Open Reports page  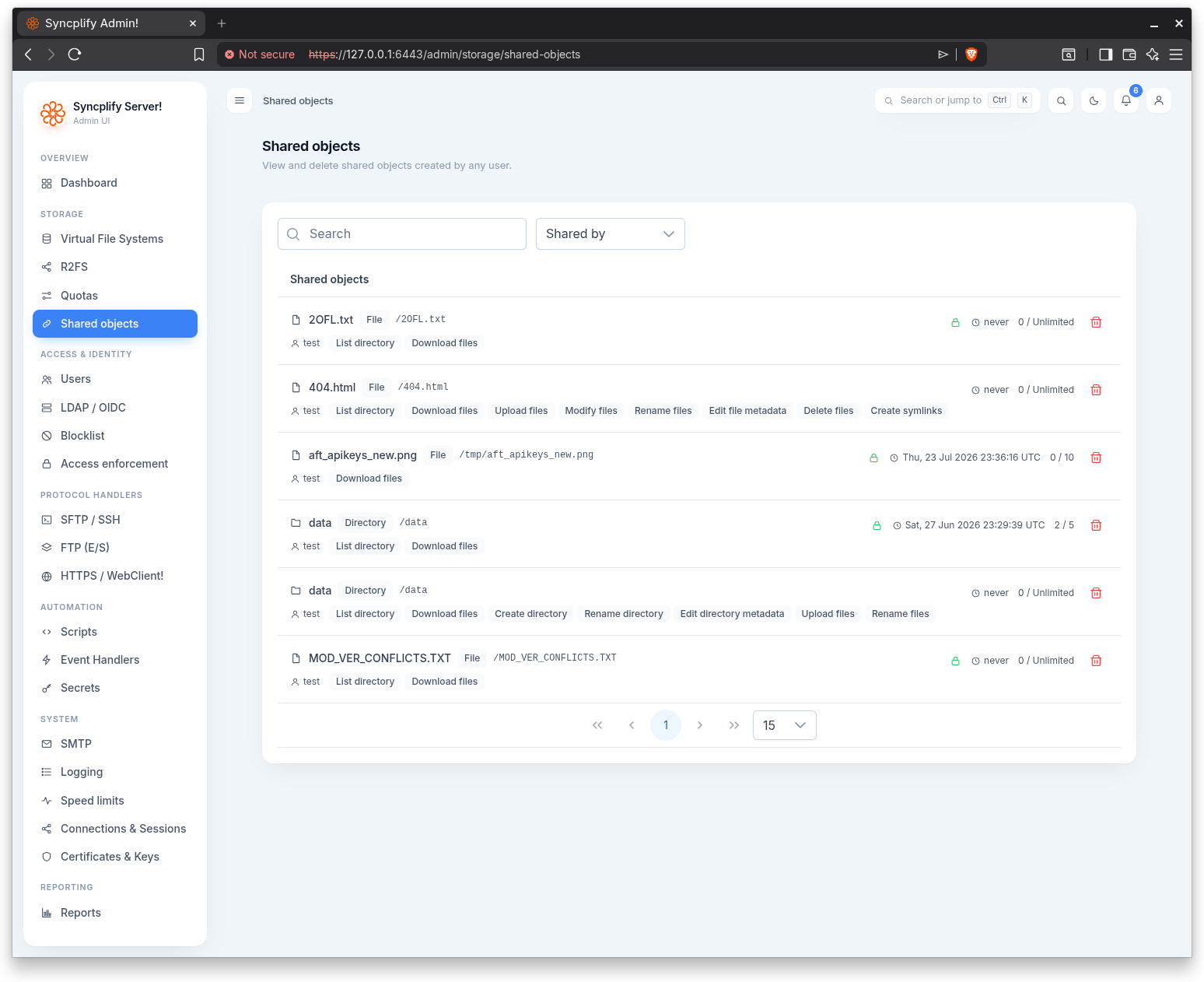pos(115,913)
